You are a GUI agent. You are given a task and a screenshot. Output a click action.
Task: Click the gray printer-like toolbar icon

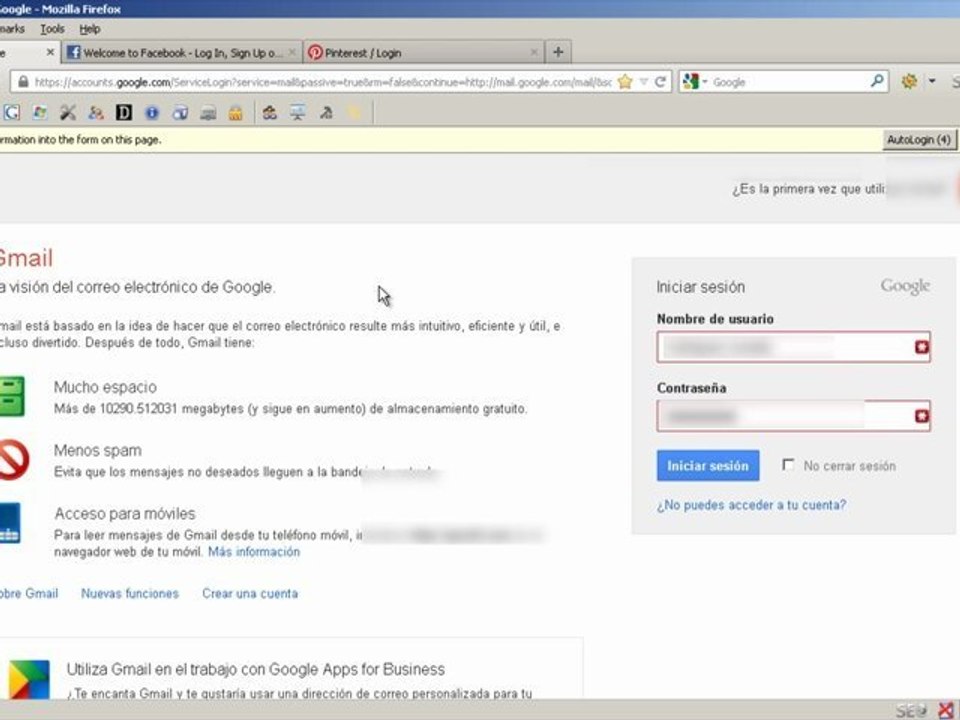[x=208, y=113]
